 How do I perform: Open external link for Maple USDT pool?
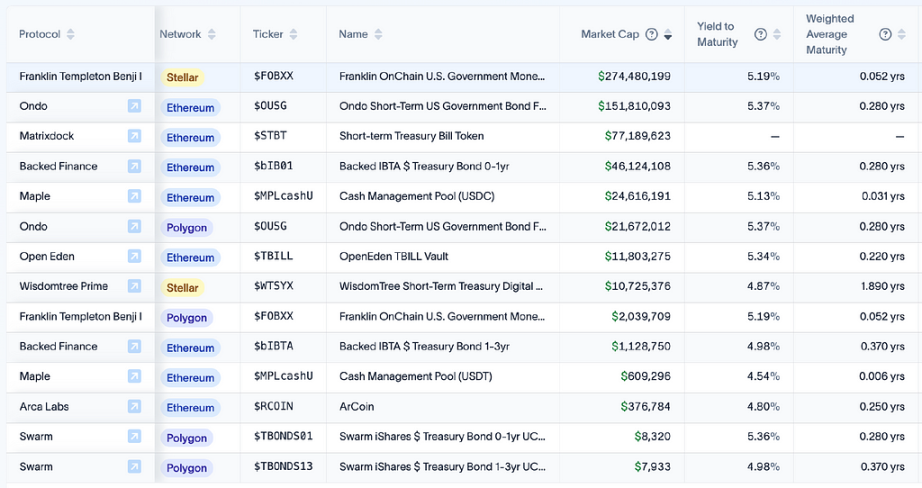click(135, 376)
